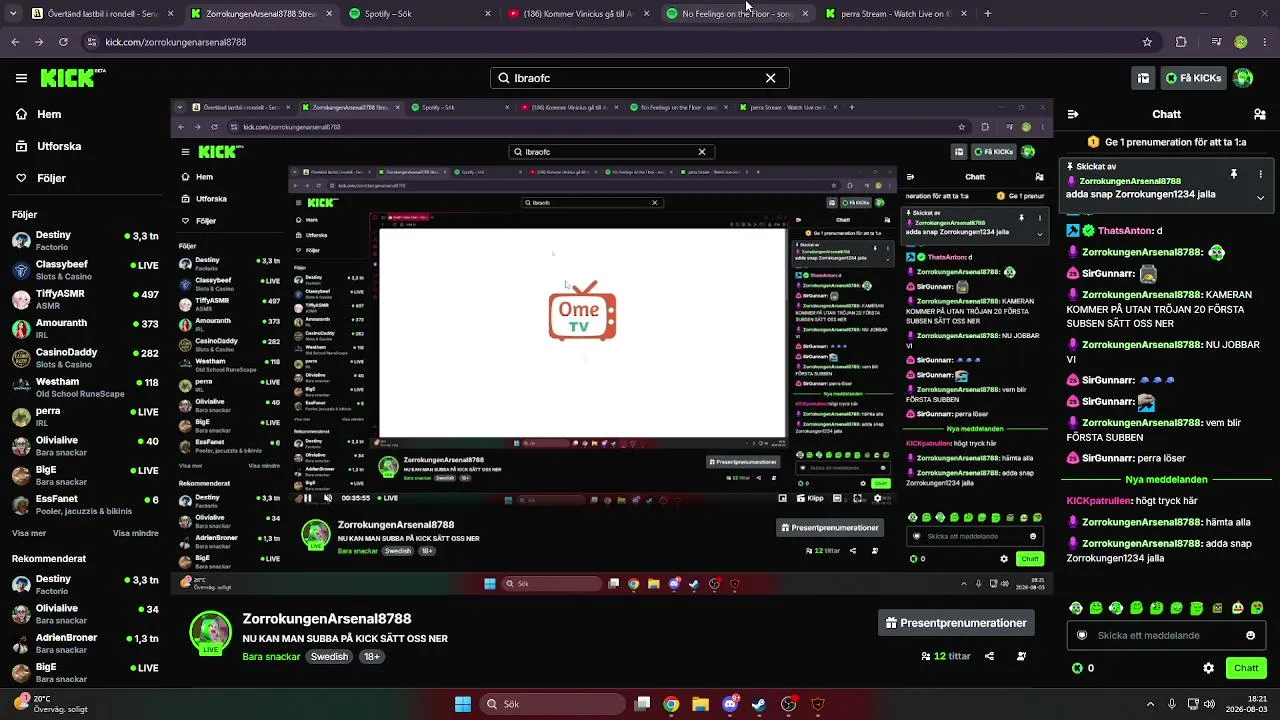Unpin the pinned chat message

[1234, 174]
